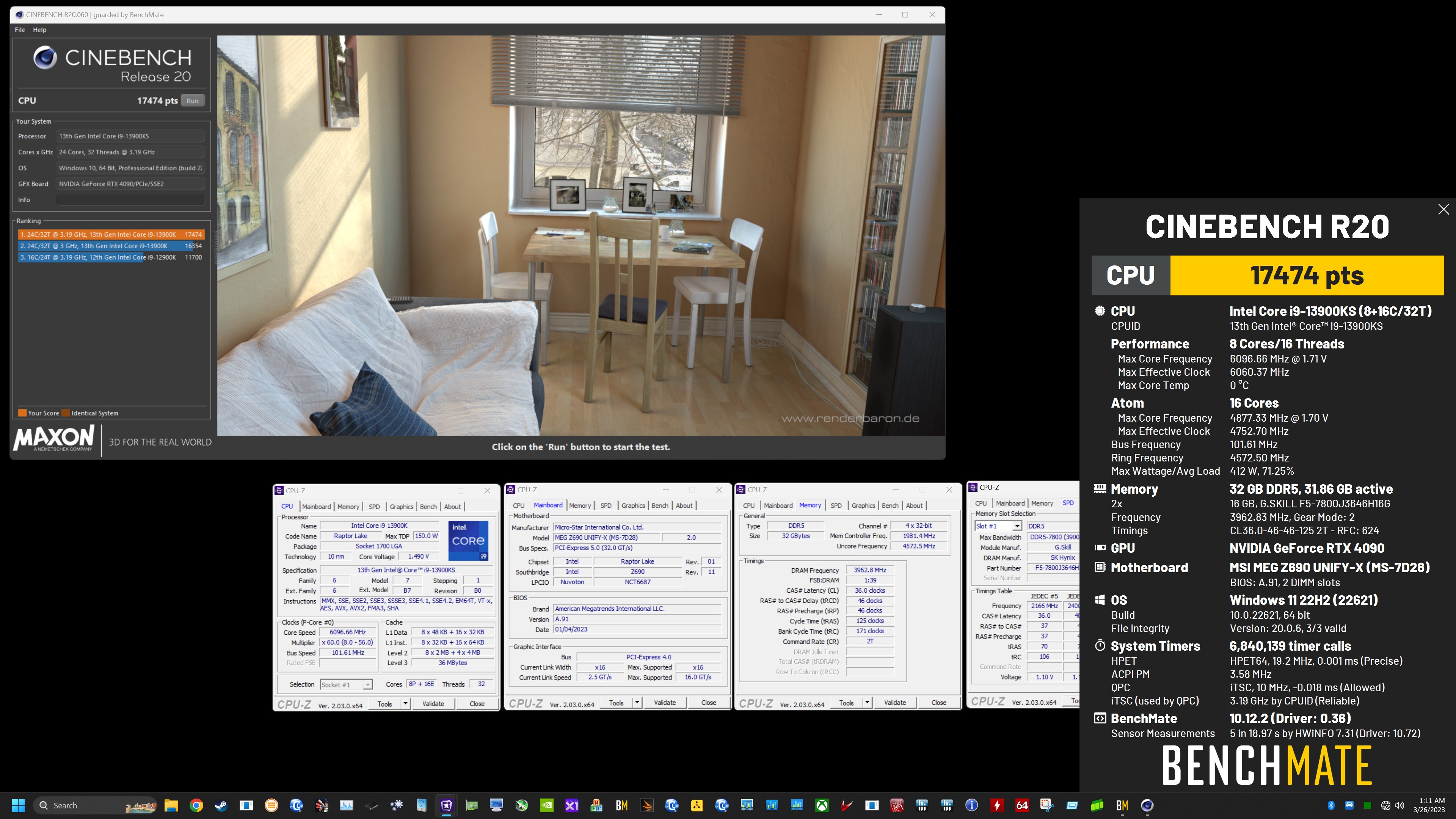Click the network globe tray icon
Image resolution: width=1456 pixels, height=819 pixels.
tap(1385, 805)
